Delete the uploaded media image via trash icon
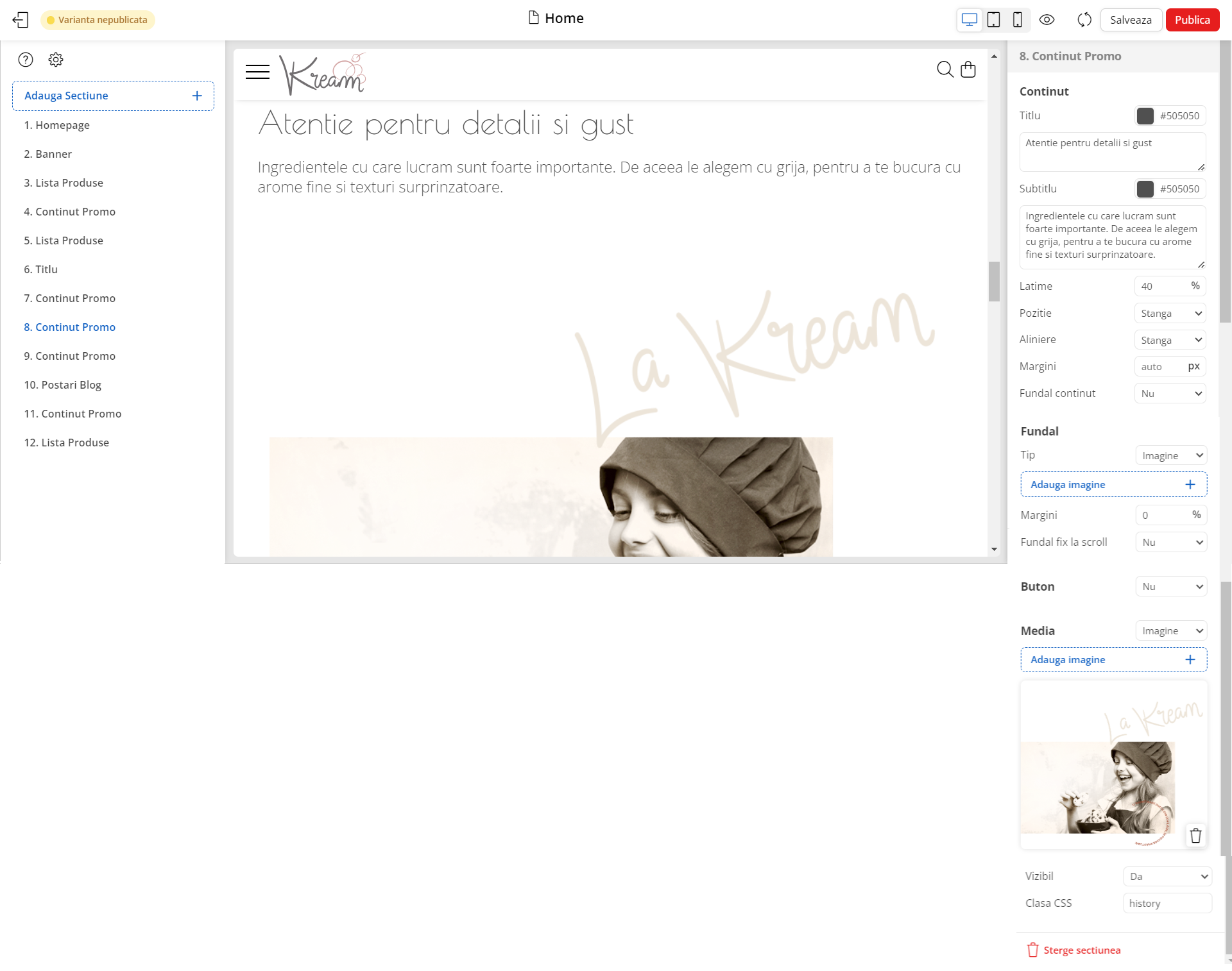This screenshot has width=1232, height=971. pyautogui.click(x=1195, y=835)
